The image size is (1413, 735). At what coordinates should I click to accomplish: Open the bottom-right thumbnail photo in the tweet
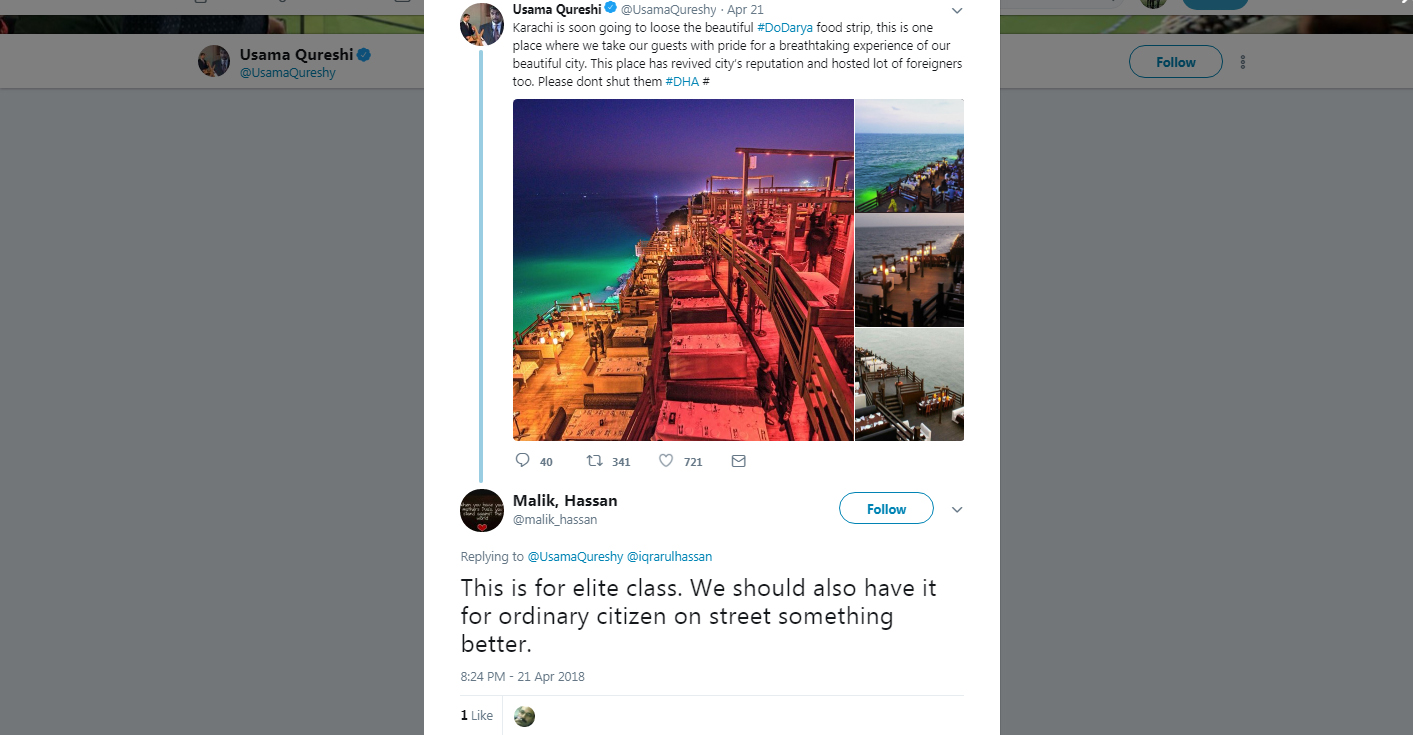(x=909, y=385)
